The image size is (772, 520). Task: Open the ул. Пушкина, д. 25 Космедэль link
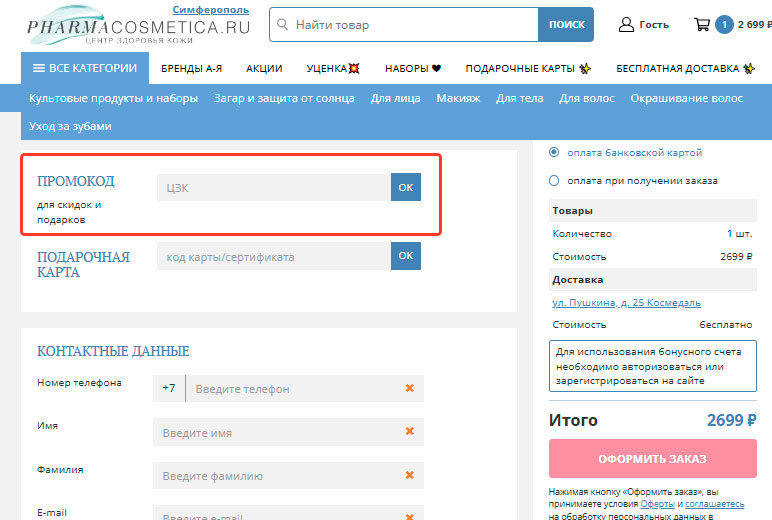(626, 302)
